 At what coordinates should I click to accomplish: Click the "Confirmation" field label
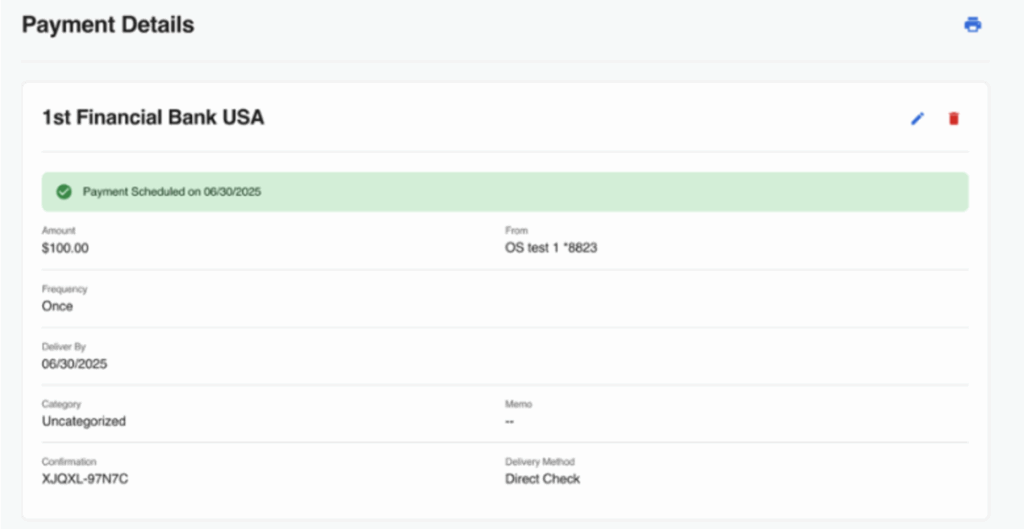69,462
